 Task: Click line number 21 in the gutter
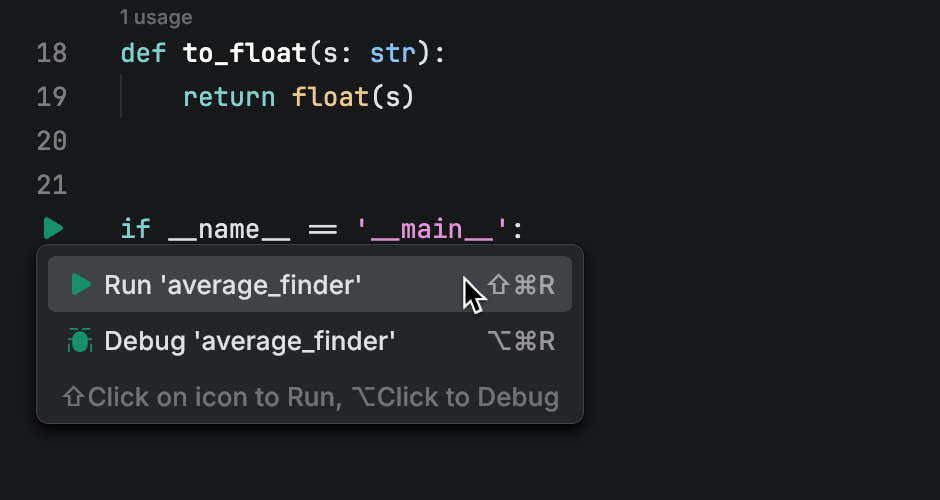tap(51, 185)
